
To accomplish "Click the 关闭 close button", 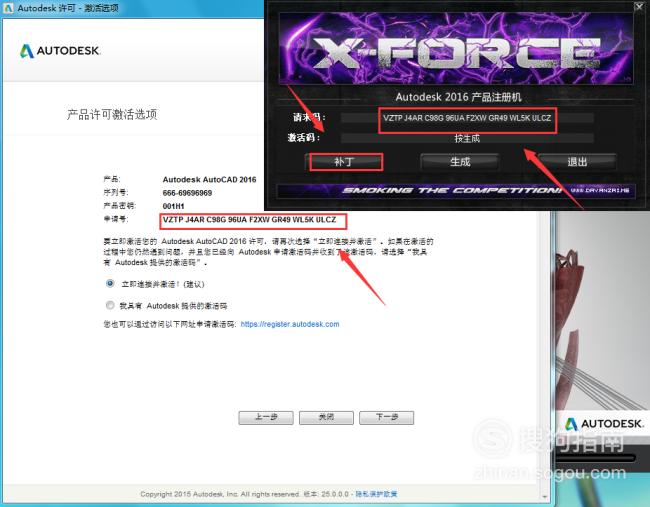I will point(326,417).
